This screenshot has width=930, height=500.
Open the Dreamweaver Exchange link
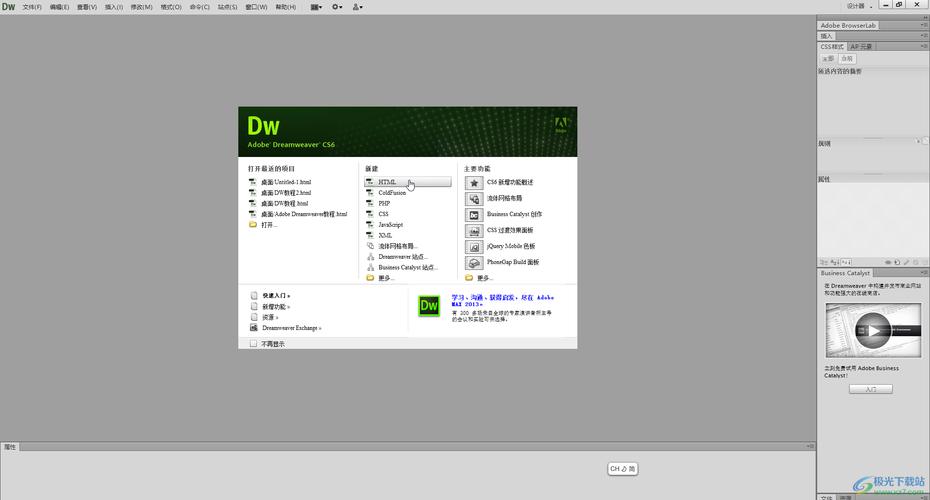pyautogui.click(x=292, y=328)
